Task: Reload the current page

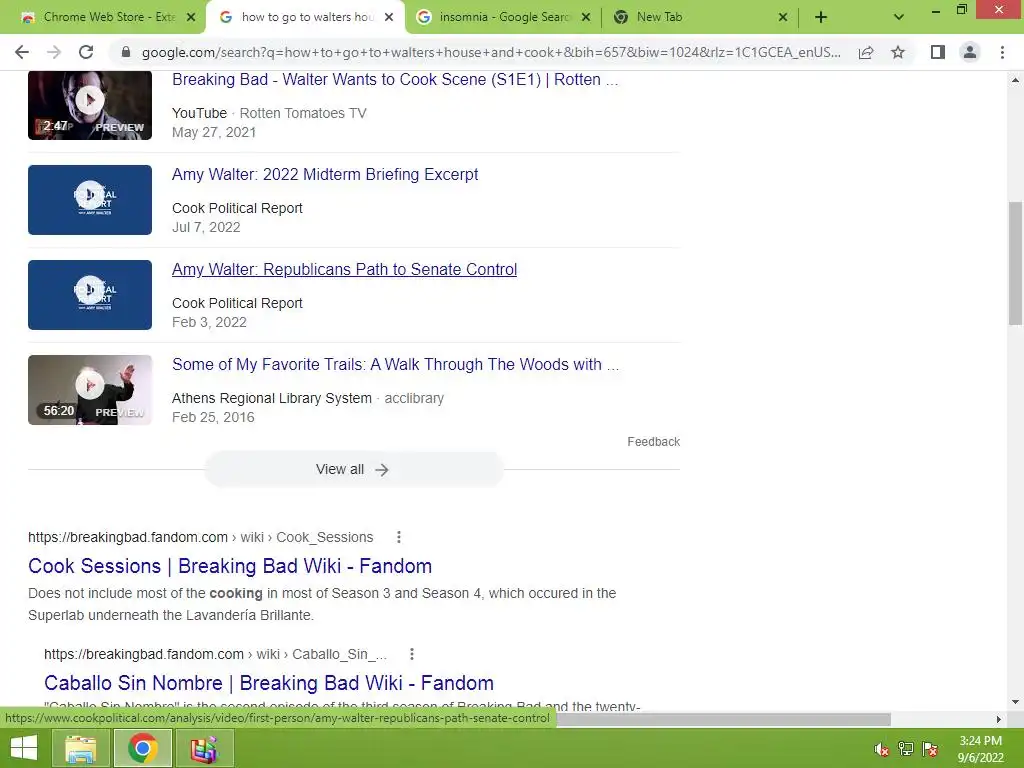Action: click(86, 52)
